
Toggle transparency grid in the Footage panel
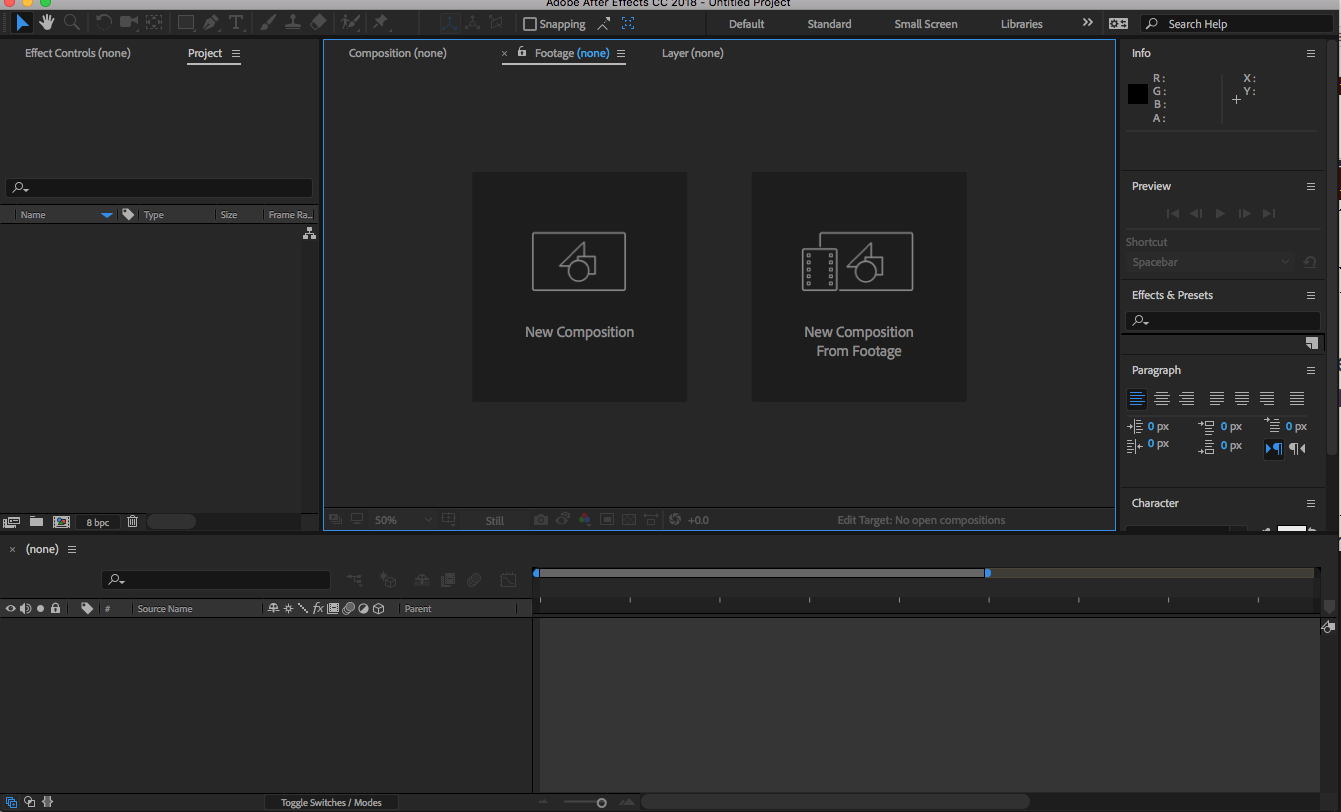[x=630, y=519]
